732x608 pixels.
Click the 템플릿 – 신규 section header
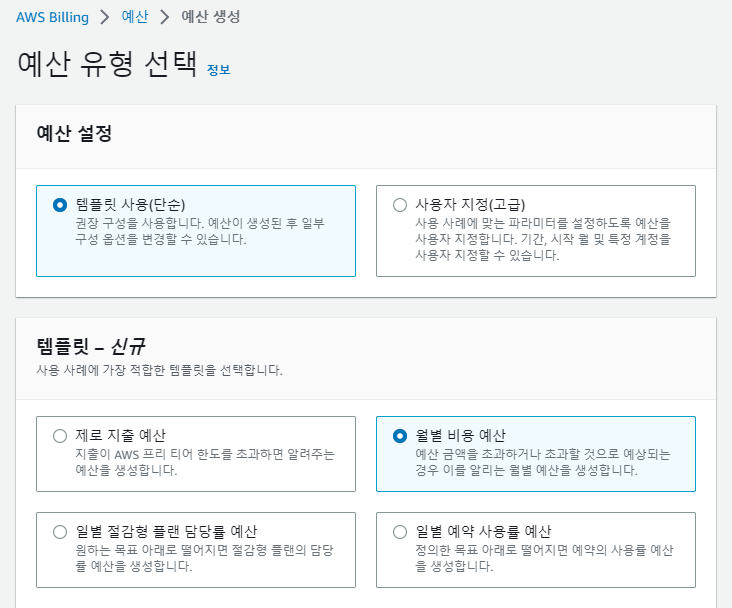point(91,346)
